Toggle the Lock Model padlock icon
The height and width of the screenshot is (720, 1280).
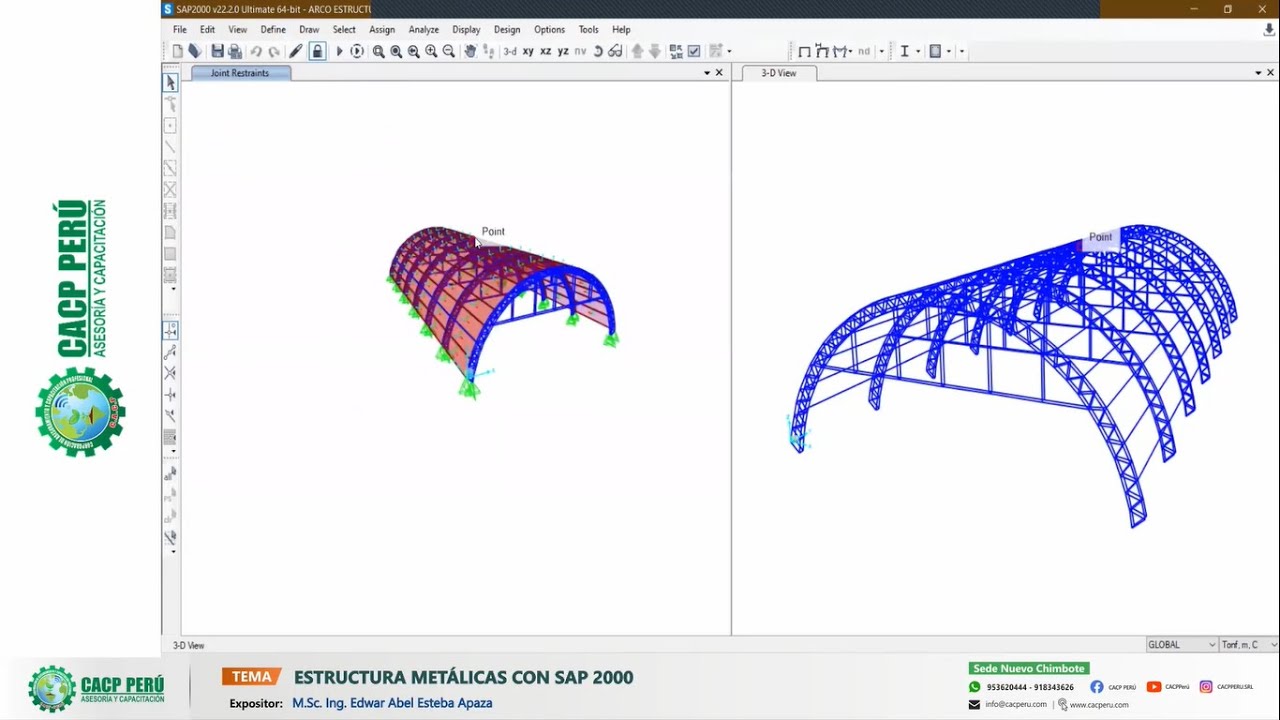coord(317,51)
